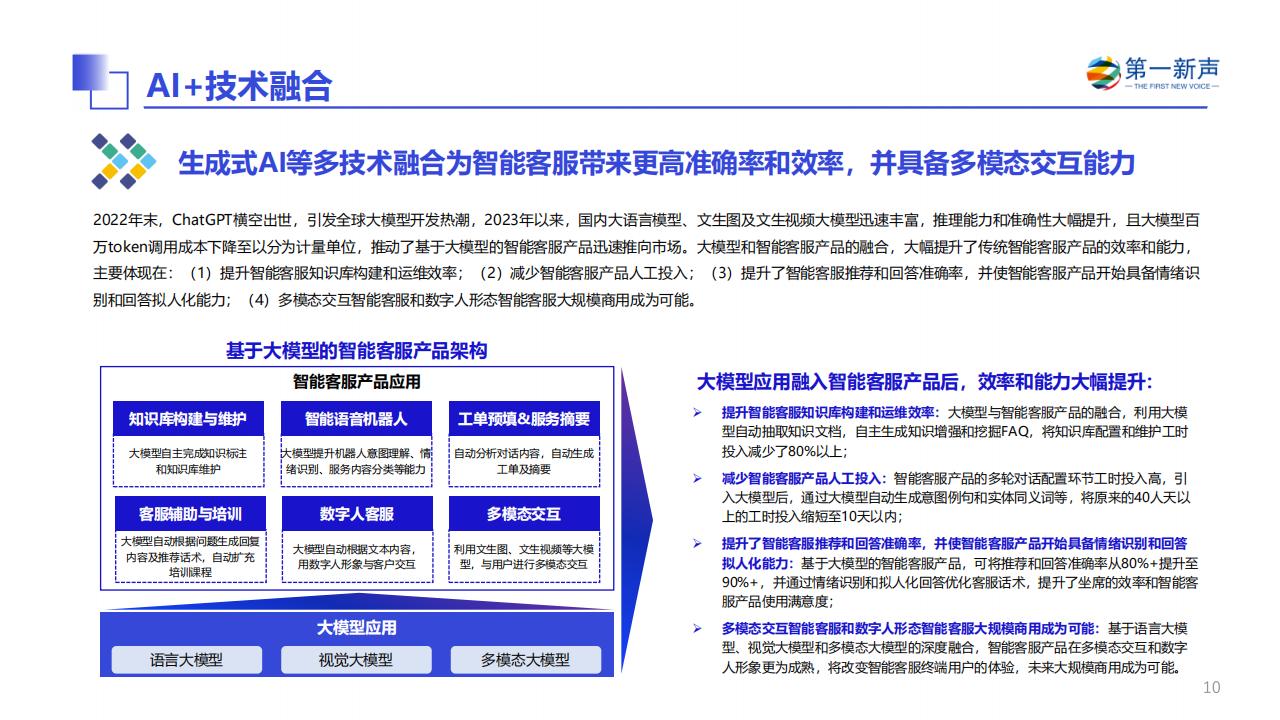1280x720 pixels.
Task: Click the 大模型提升机器人意图理解 description
Action: (x=356, y=461)
